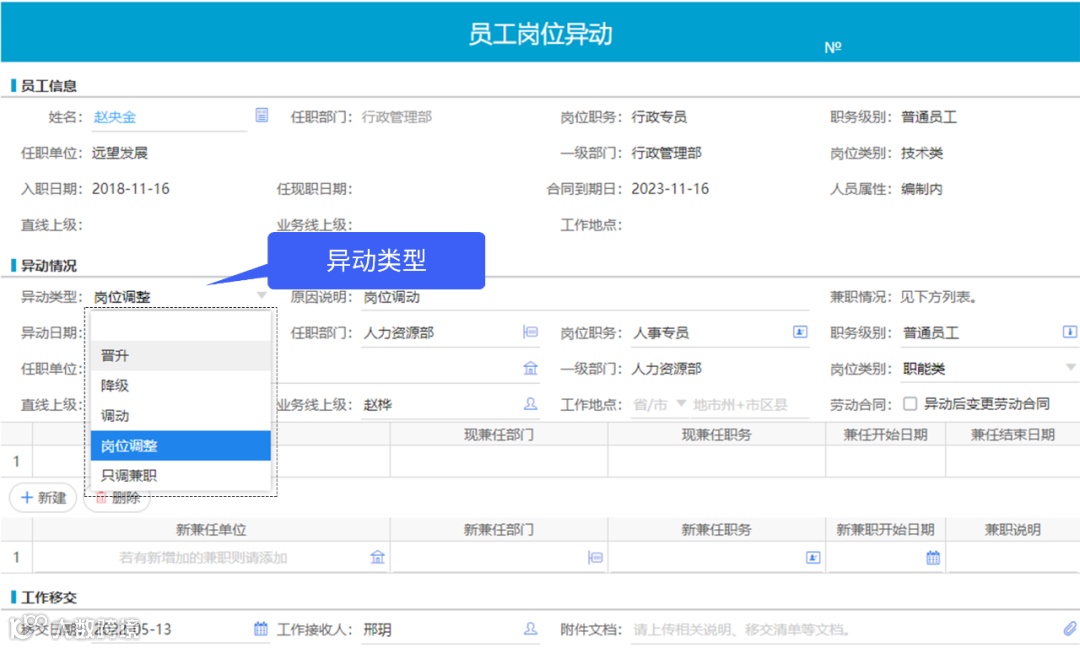Click position picker icon beside 人事专员

pyautogui.click(x=800, y=332)
